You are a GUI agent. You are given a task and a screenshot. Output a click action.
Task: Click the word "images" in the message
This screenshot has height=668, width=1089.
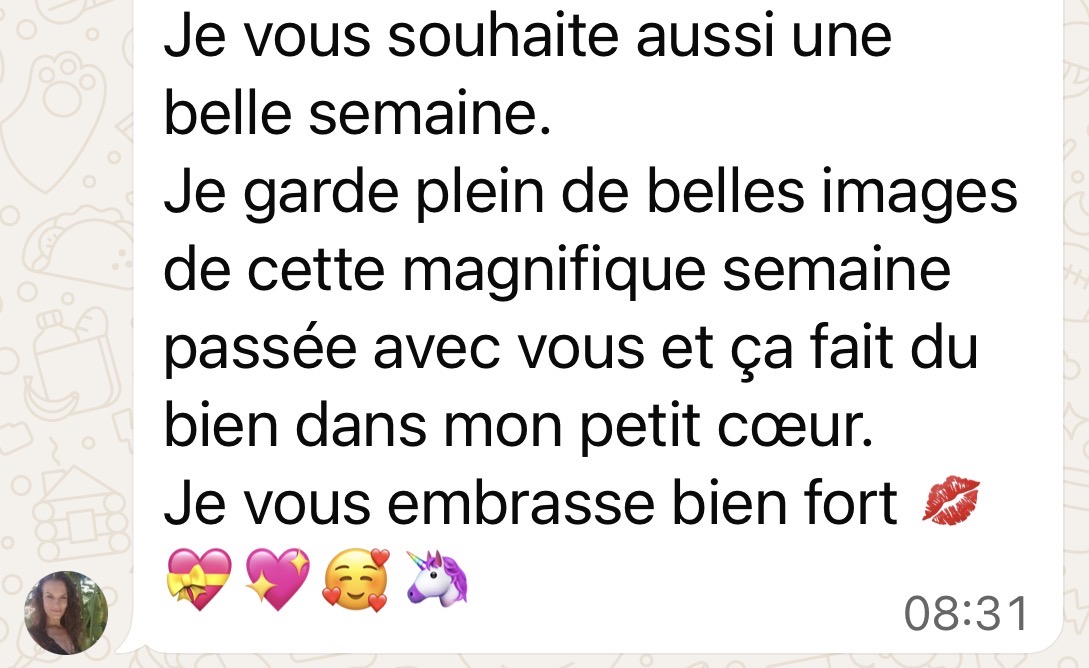tap(920, 194)
